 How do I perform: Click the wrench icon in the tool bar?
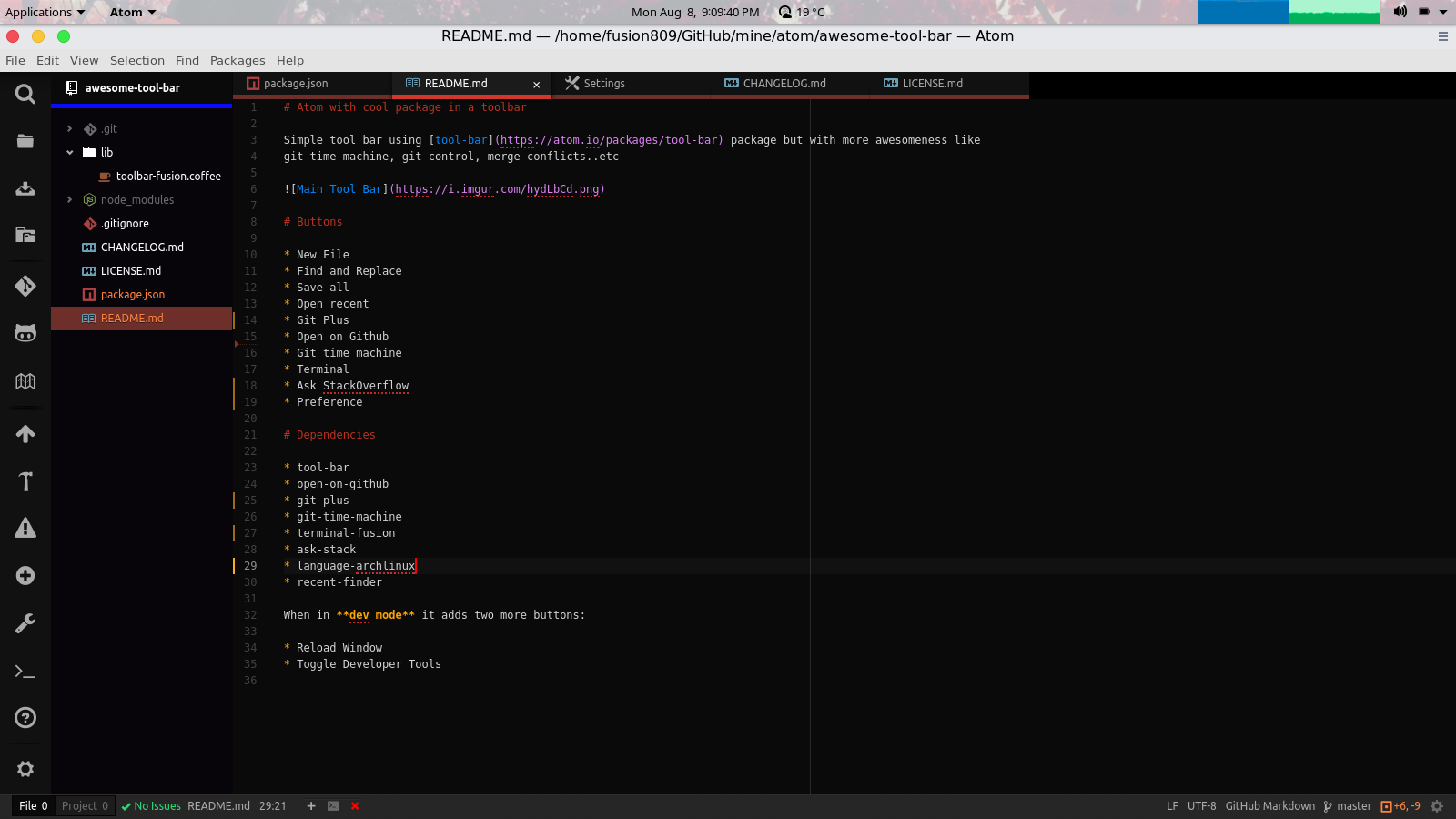[x=25, y=623]
